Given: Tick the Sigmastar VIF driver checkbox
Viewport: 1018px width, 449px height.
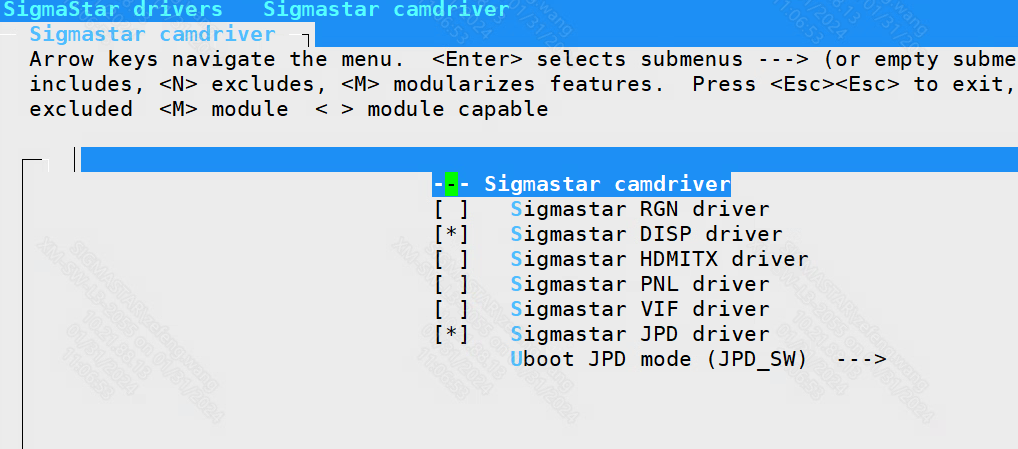Looking at the screenshot, I should point(451,310).
